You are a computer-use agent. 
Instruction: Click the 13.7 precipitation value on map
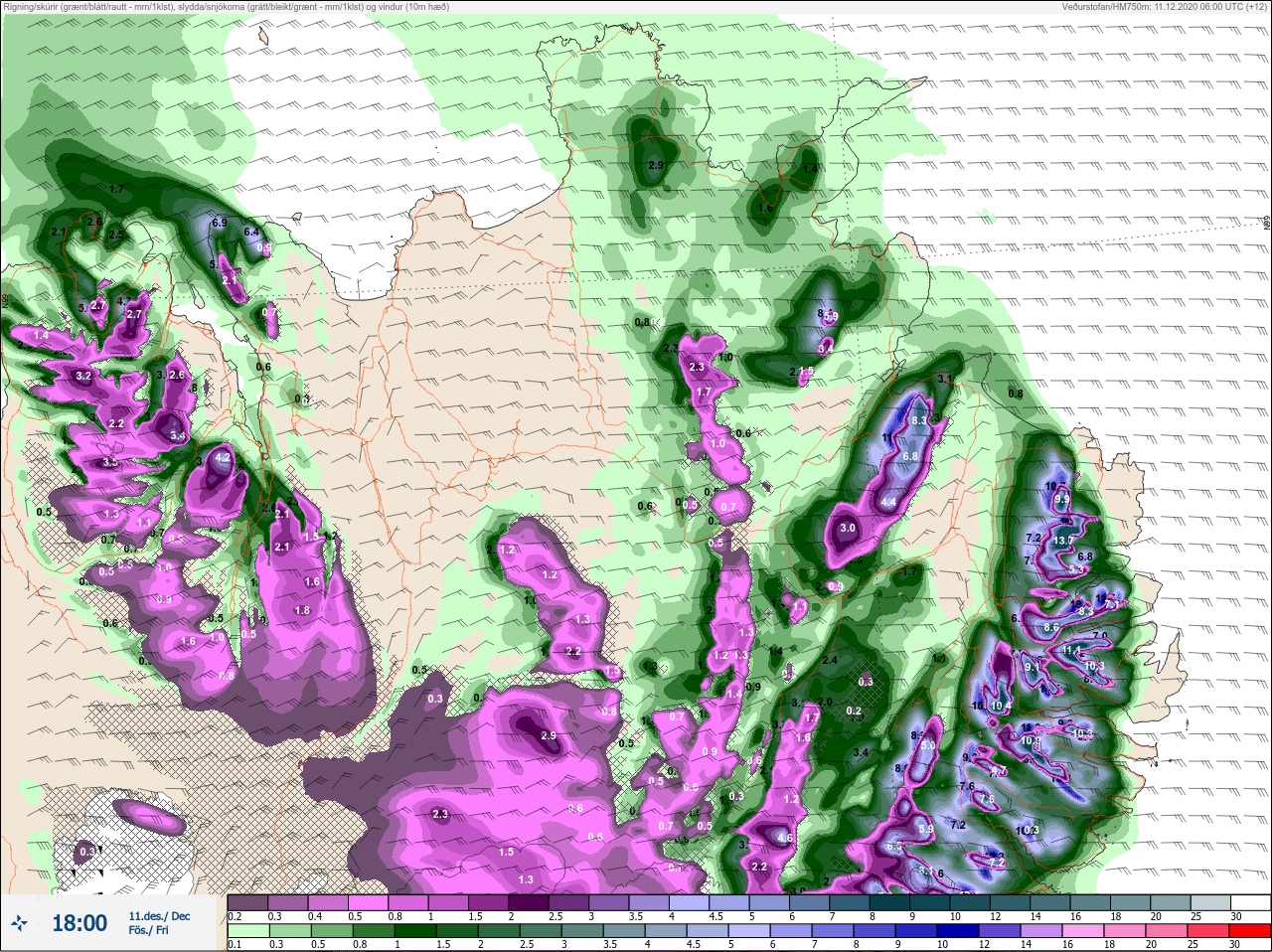[1064, 540]
